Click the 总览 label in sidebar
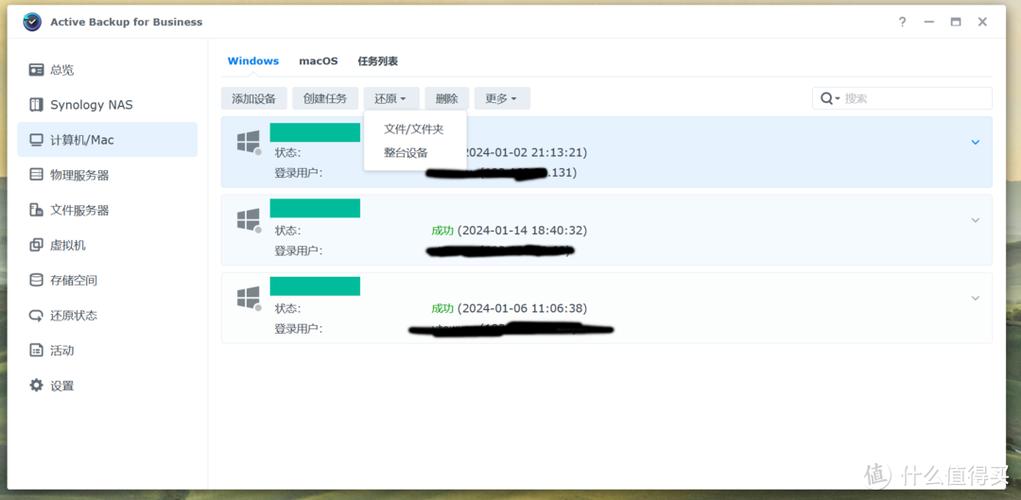 (x=63, y=70)
